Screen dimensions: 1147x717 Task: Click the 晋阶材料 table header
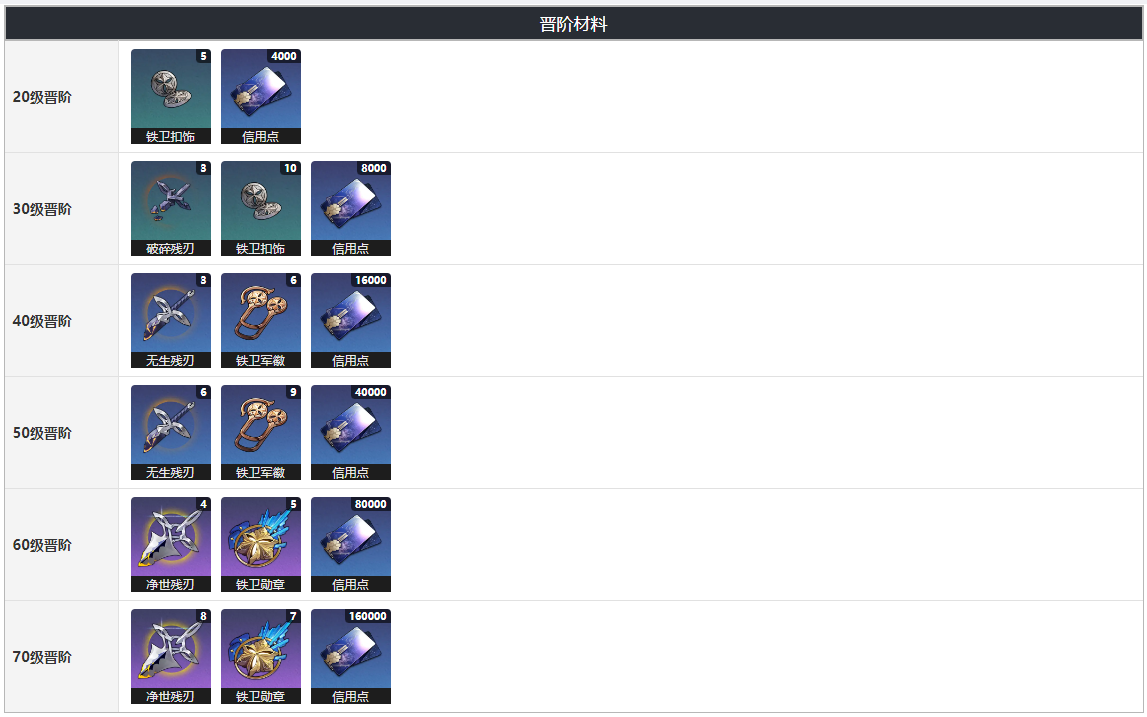(574, 24)
